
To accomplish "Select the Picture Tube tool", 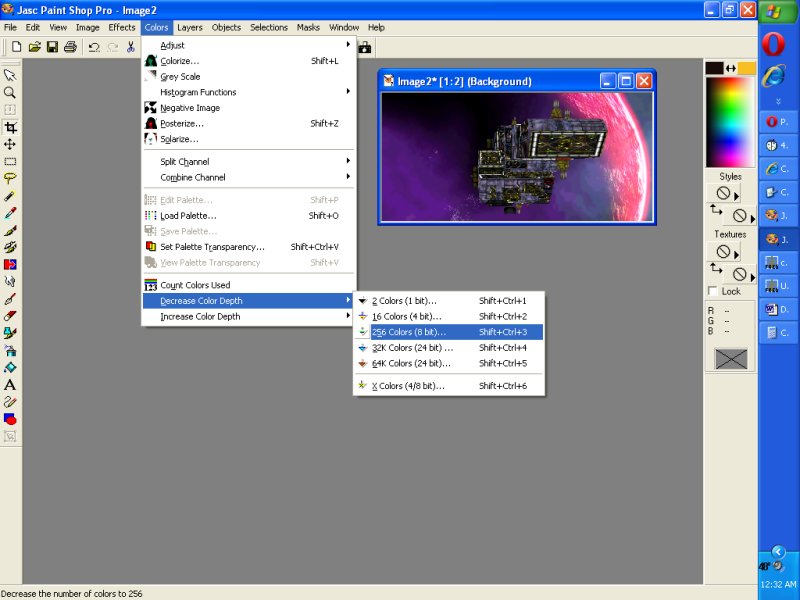I will (10, 333).
